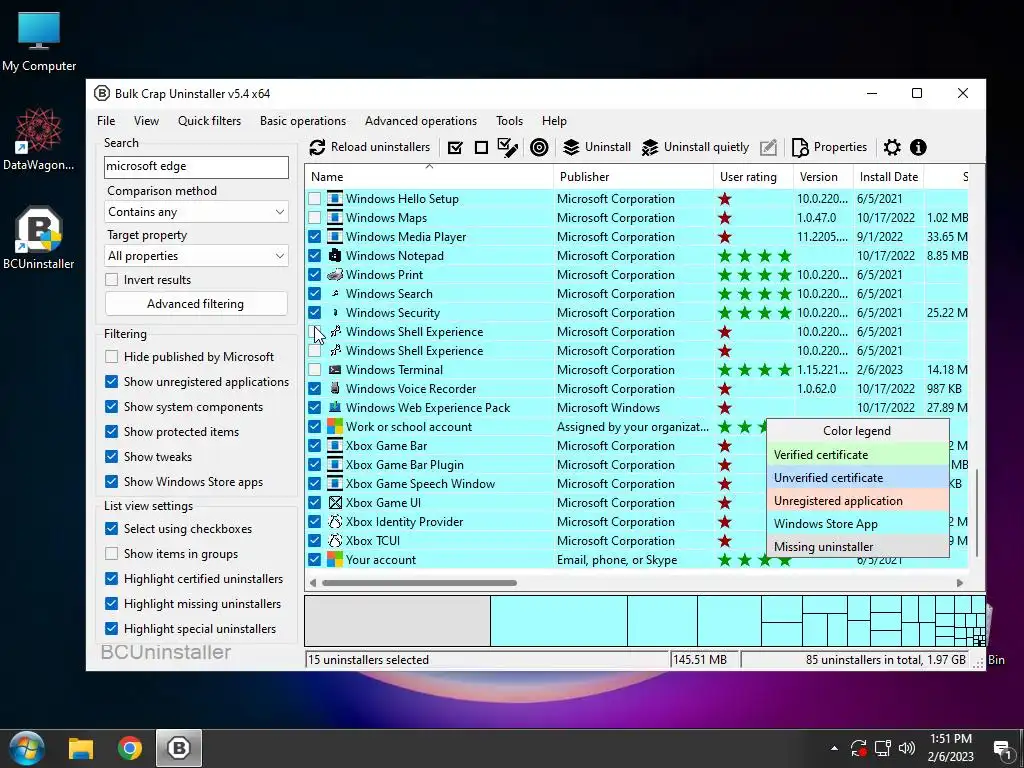
Task: Click the Work or school account icon
Action: (x=334, y=426)
